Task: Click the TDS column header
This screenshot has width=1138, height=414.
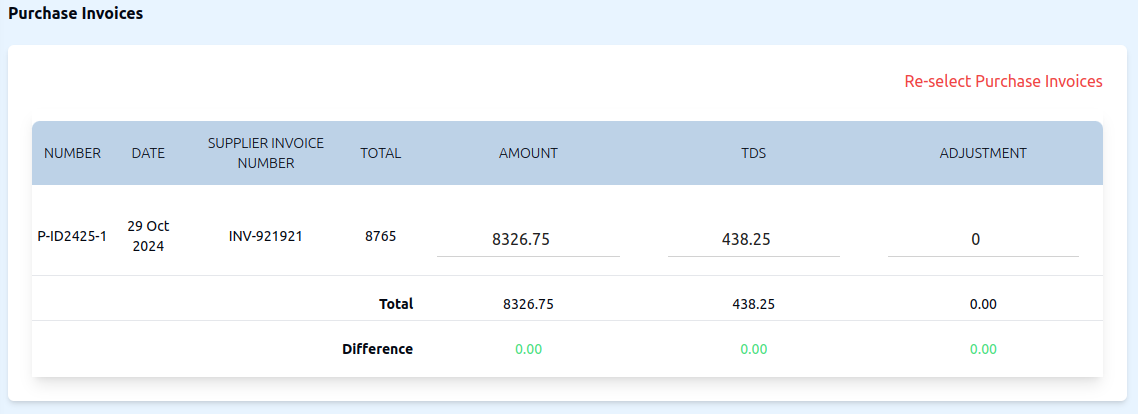Action: [x=753, y=153]
